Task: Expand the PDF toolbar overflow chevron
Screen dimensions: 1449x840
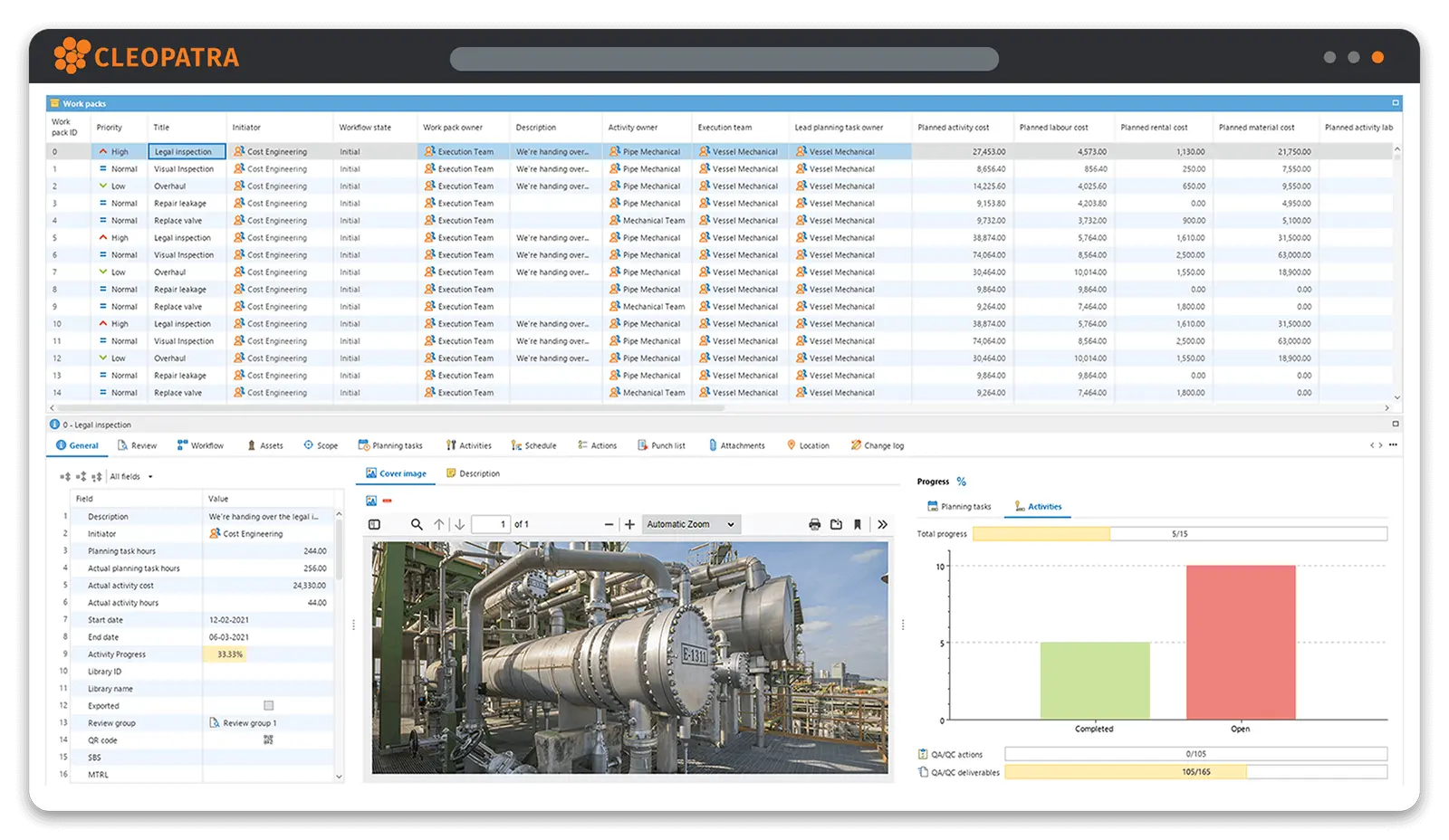Action: click(x=882, y=523)
